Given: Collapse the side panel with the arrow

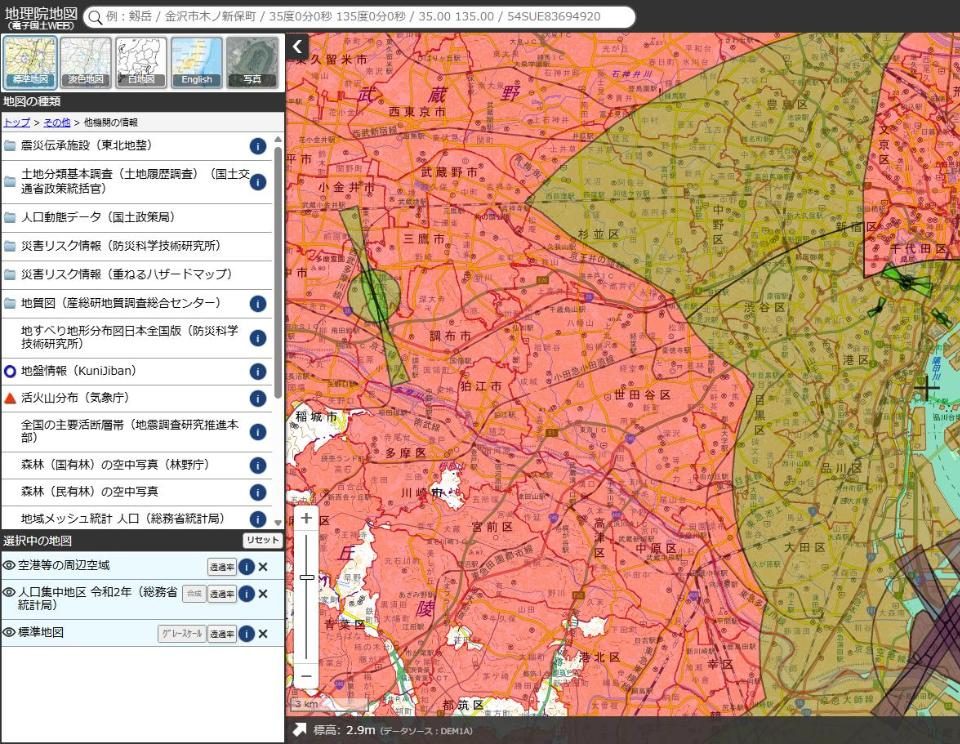Looking at the screenshot, I should coord(298,47).
